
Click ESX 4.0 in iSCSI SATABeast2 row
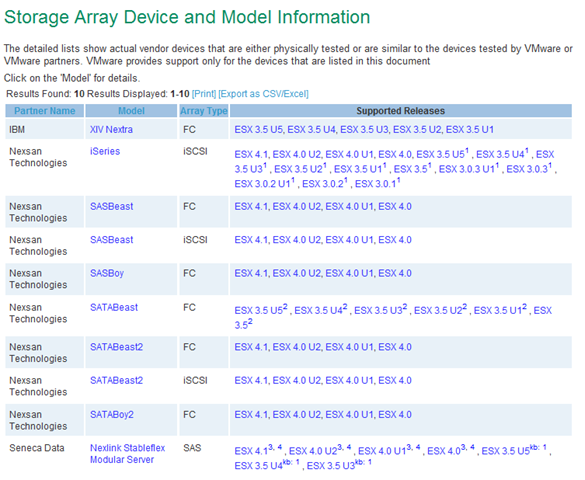point(395,380)
